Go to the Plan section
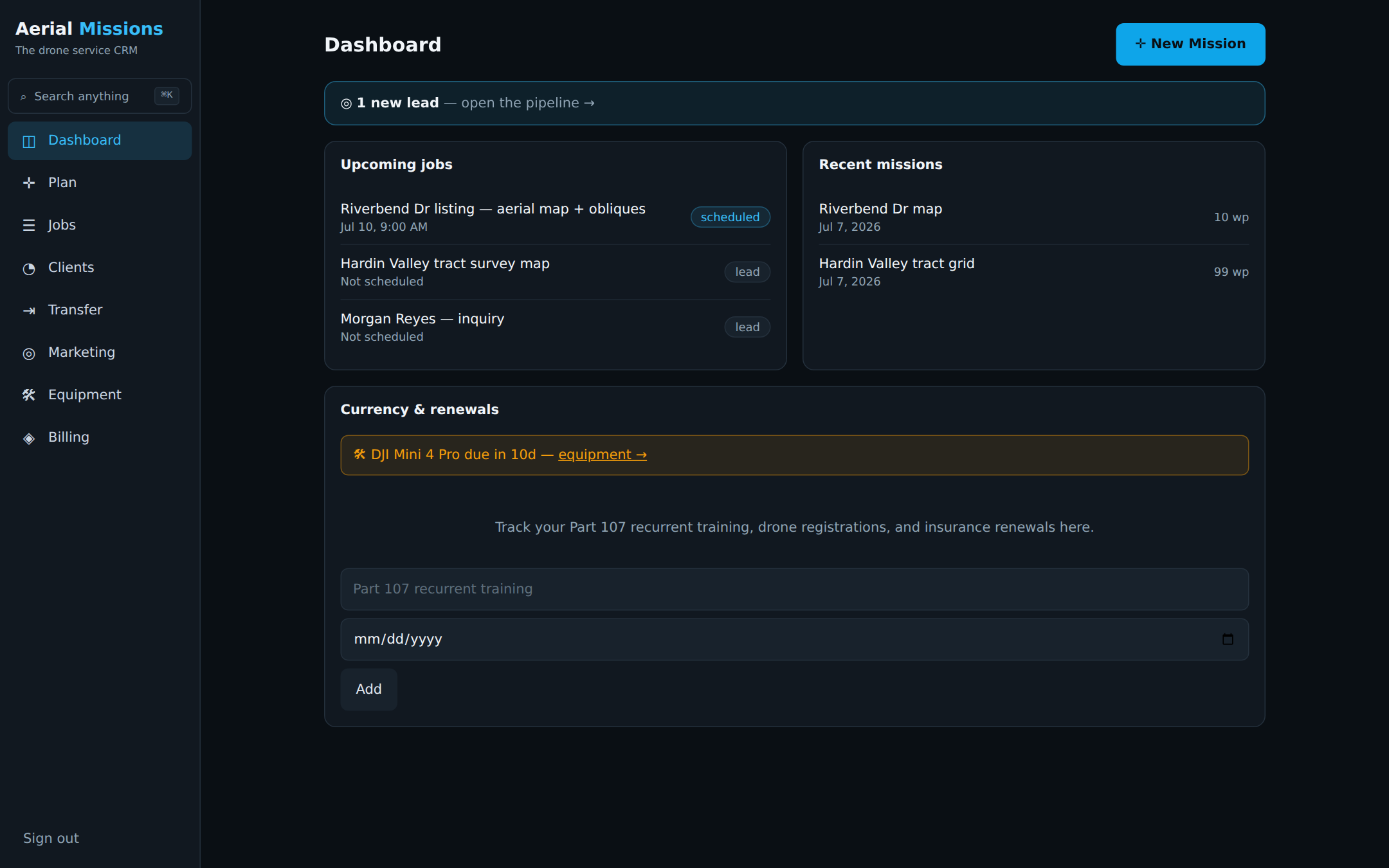Viewport: 1389px width, 868px height. [x=100, y=183]
